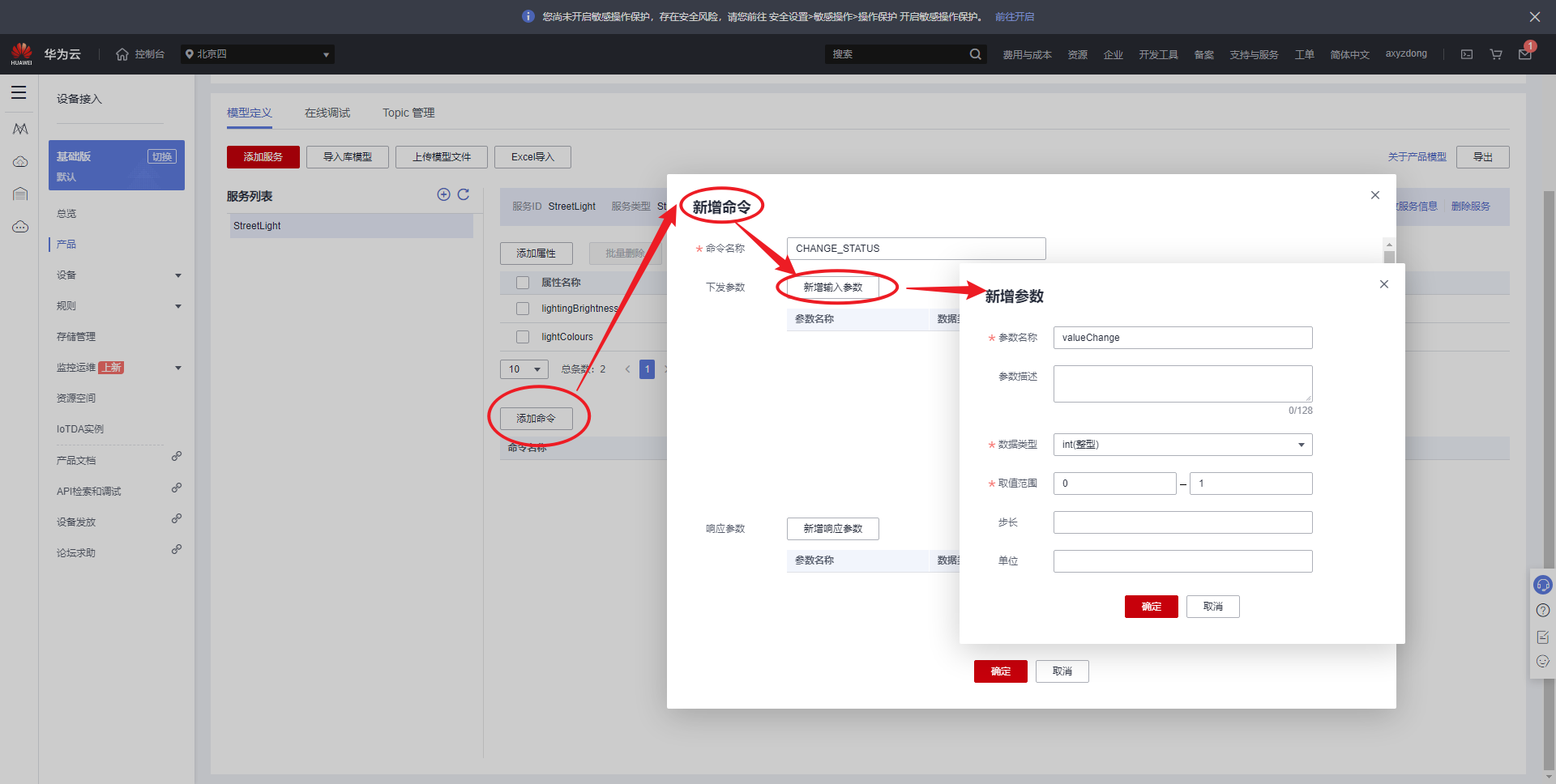Open the 关于产品模型 link
The width and height of the screenshot is (1556, 784).
click(x=1417, y=157)
